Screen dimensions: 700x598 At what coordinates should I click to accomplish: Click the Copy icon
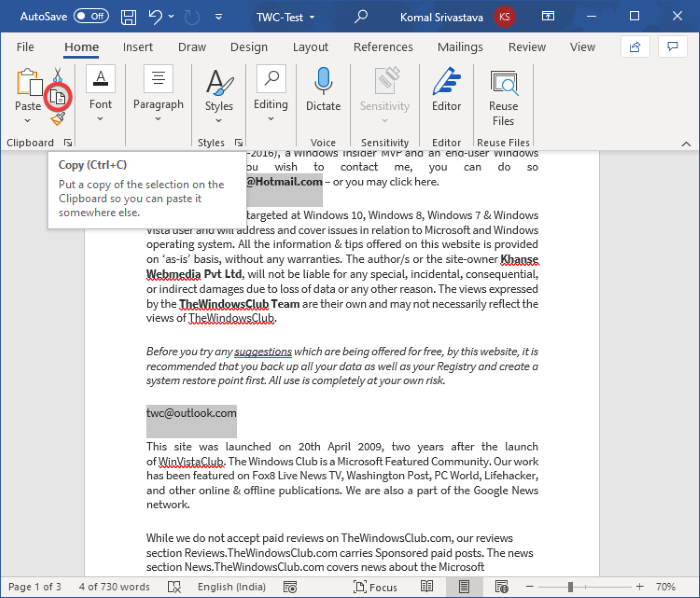point(58,97)
